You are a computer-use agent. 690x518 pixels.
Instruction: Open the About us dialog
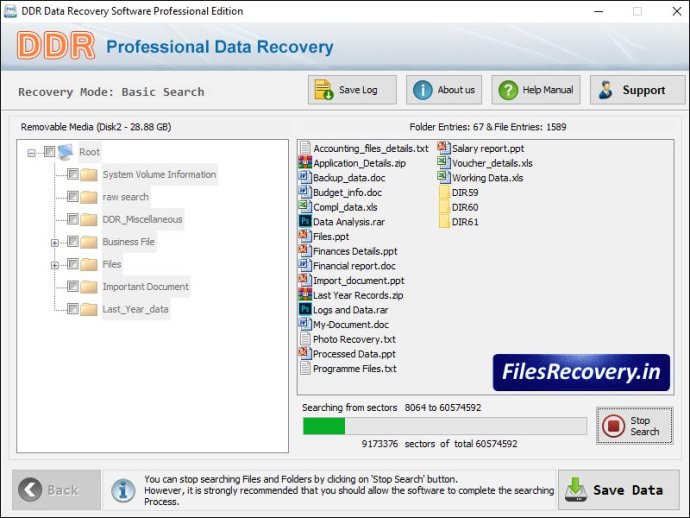(x=444, y=90)
